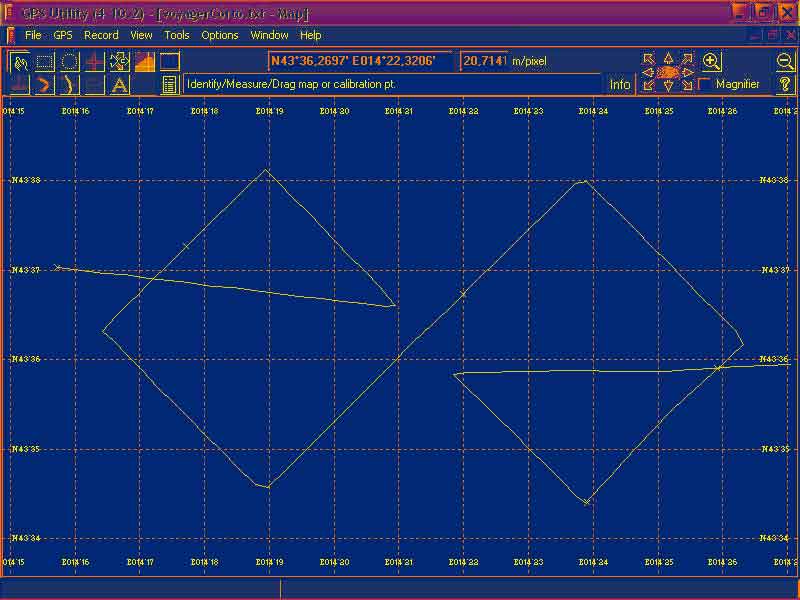The width and height of the screenshot is (800, 600).
Task: Pan map up with the up arrow
Action: pyautogui.click(x=669, y=58)
